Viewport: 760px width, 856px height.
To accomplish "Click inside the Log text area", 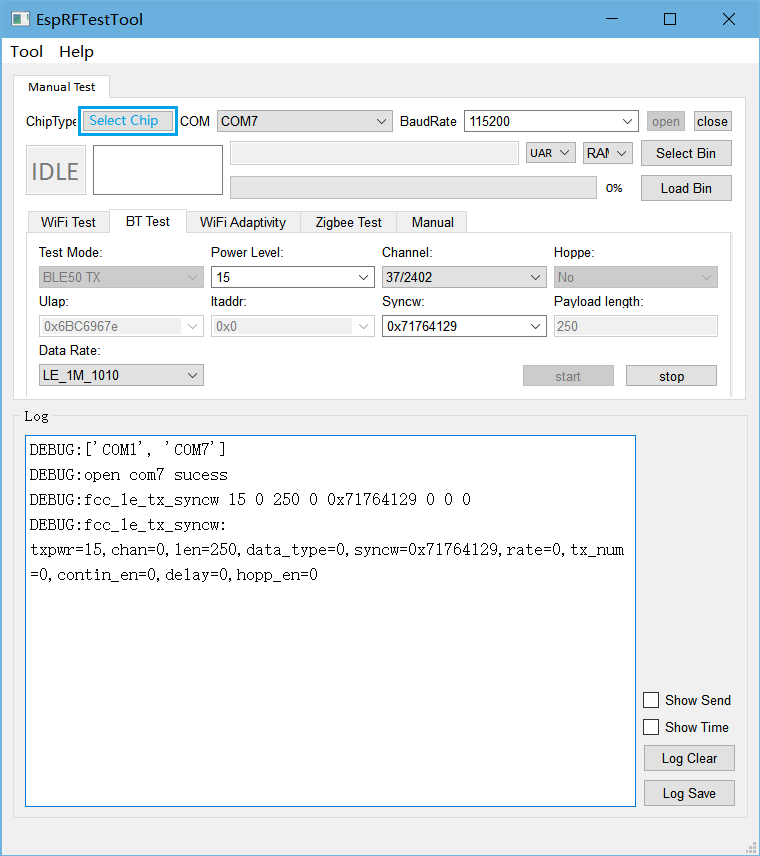I will pos(330,680).
